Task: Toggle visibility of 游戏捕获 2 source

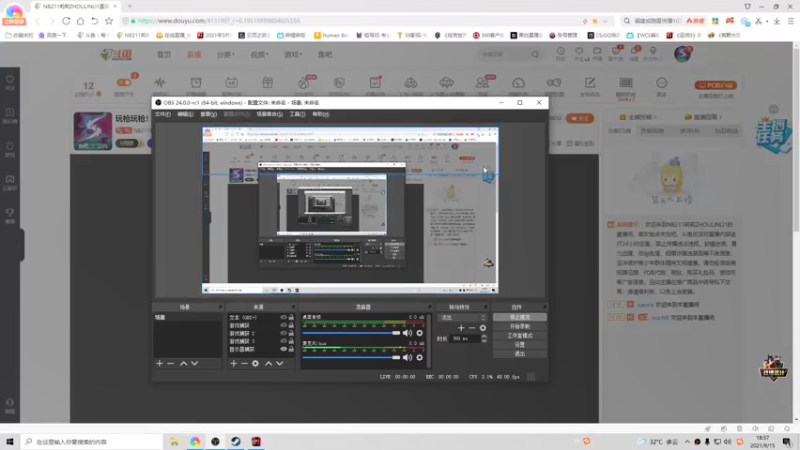Action: tap(284, 333)
